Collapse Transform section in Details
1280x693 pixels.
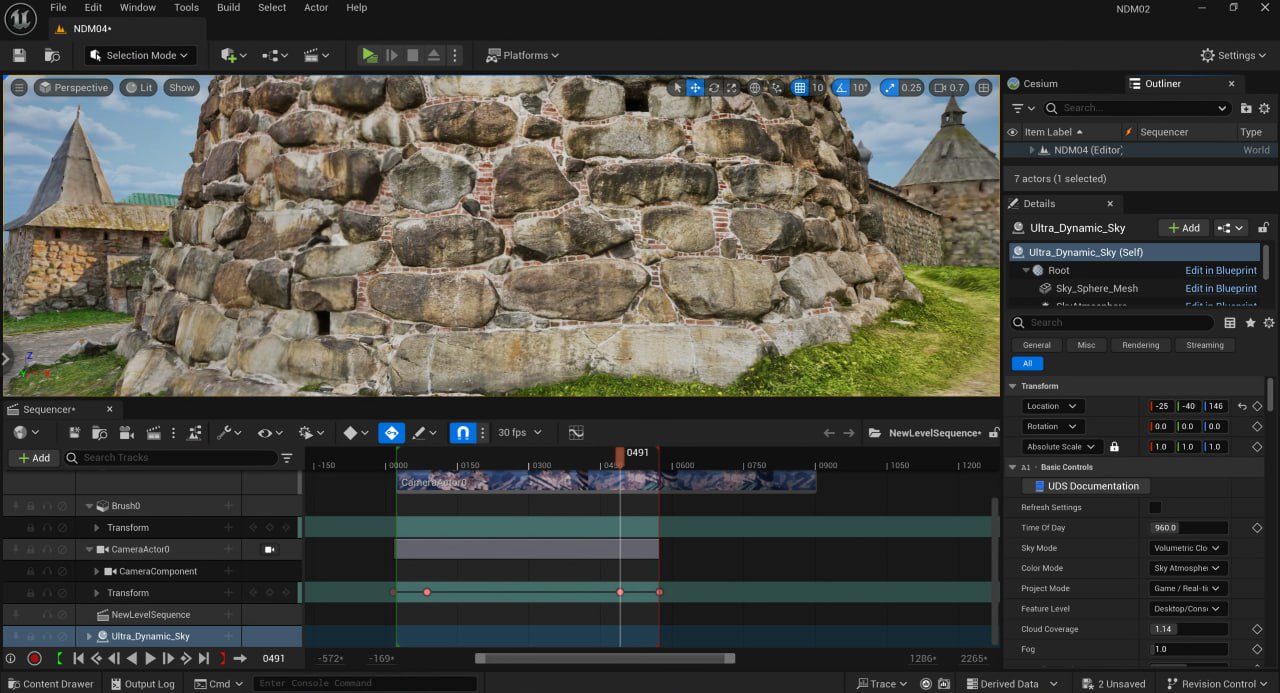pyautogui.click(x=1012, y=386)
